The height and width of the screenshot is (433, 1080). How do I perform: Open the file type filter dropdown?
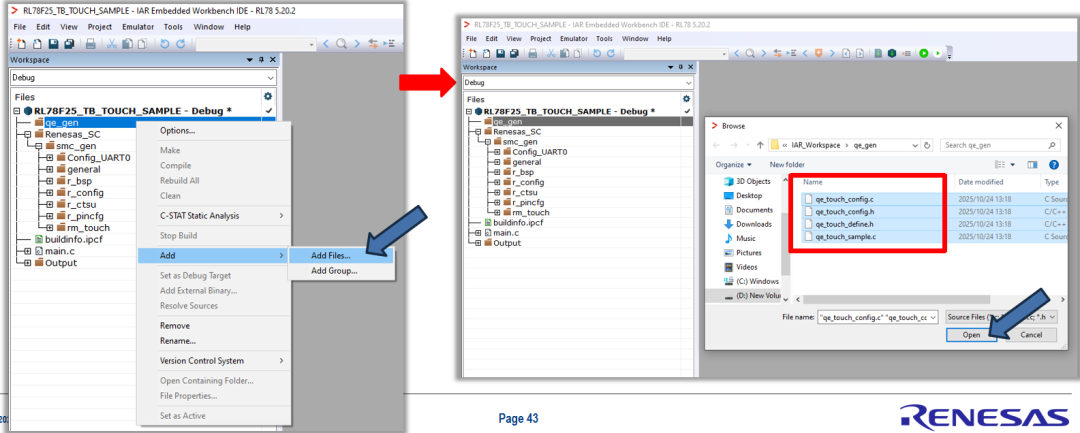[x=1009, y=315]
